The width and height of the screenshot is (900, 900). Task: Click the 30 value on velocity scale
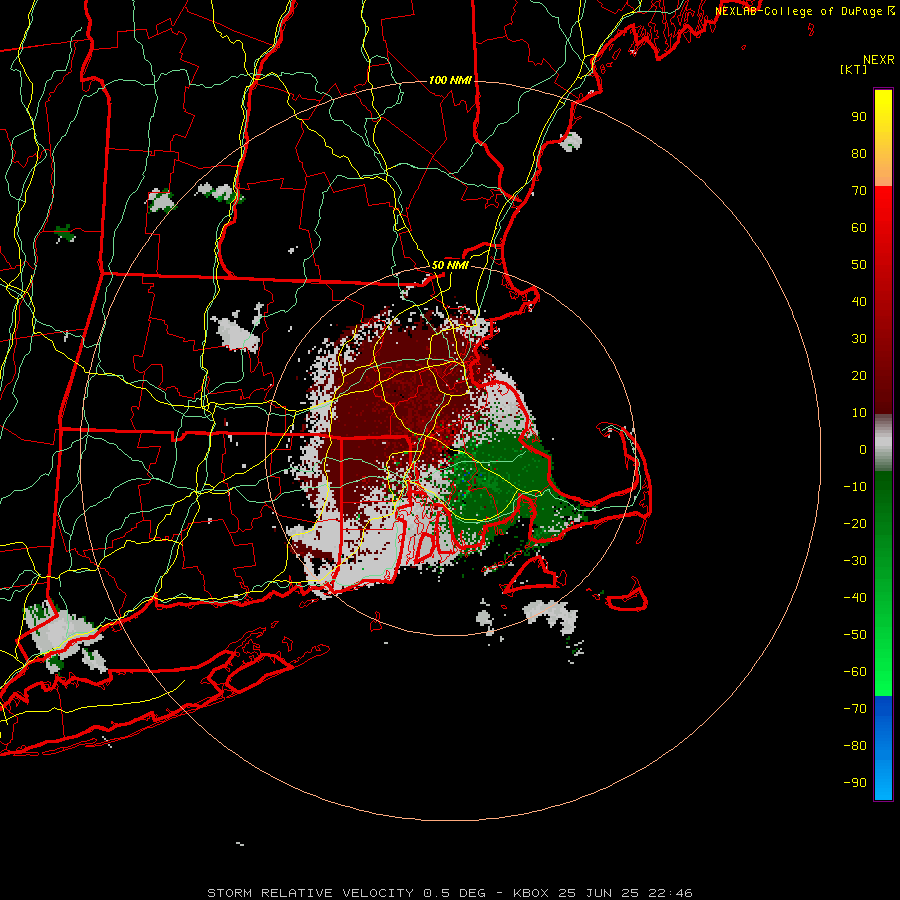[859, 339]
